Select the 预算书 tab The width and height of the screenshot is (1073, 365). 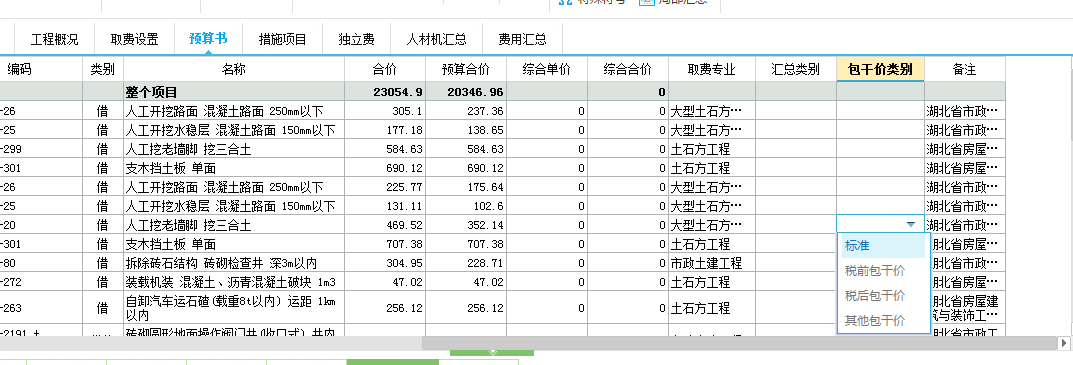(208, 38)
